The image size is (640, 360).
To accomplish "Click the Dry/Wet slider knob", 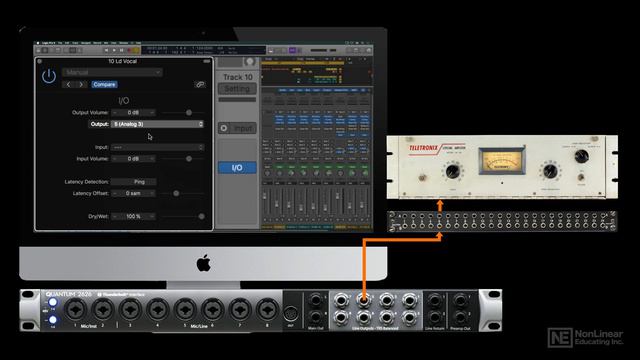I will click(x=201, y=216).
